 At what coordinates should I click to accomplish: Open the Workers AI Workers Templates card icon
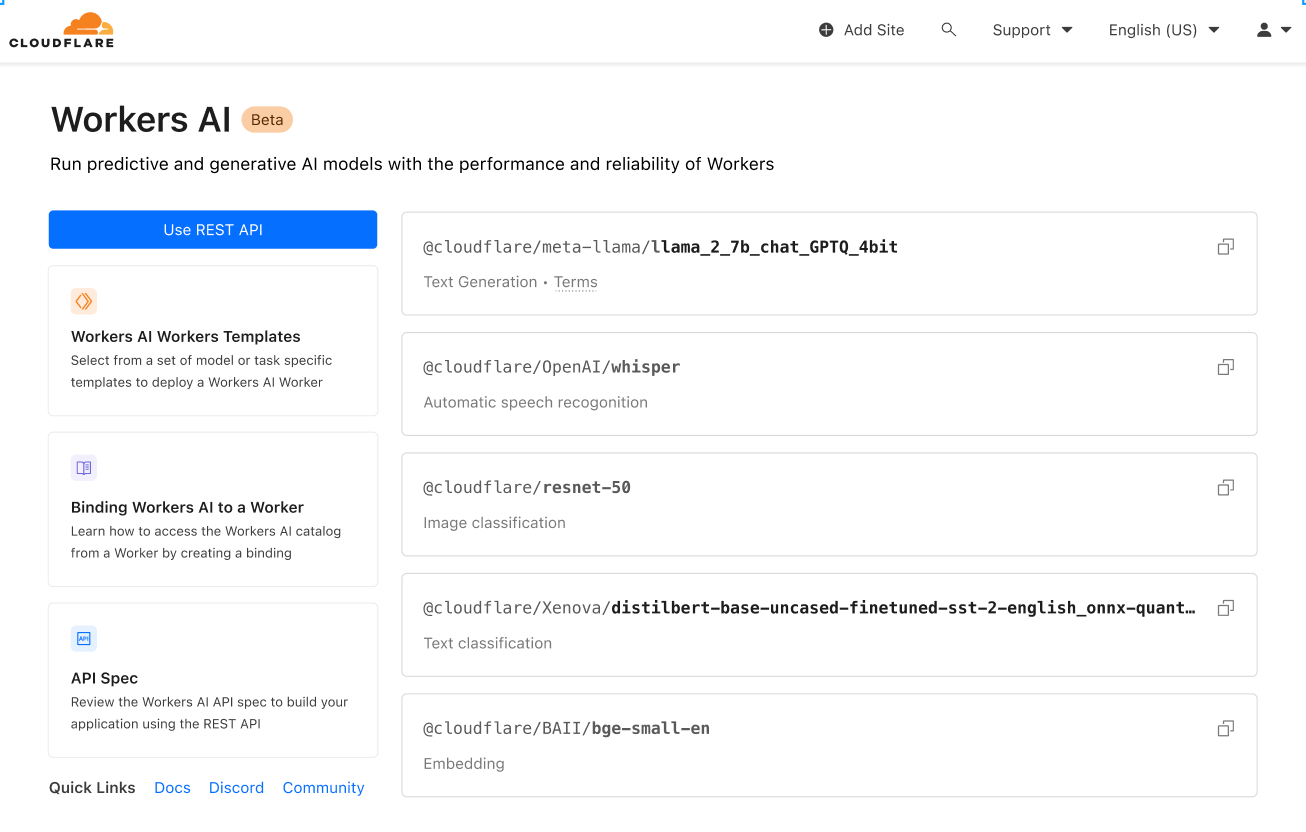point(84,301)
